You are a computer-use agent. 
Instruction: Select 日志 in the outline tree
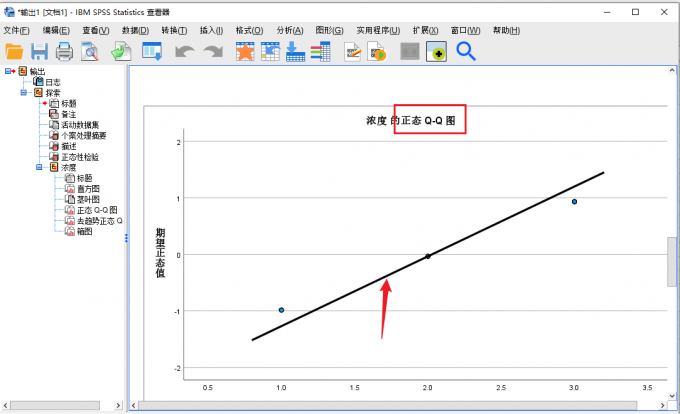coord(53,82)
